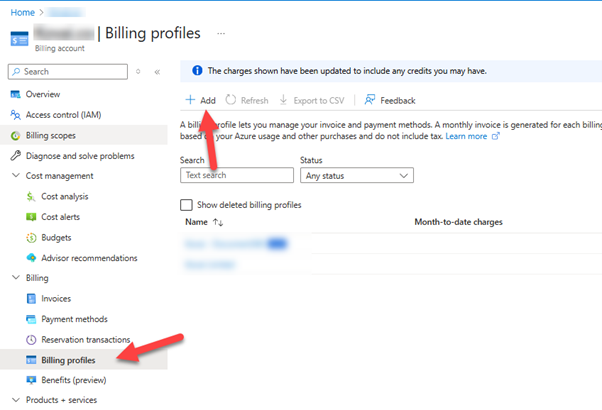This screenshot has width=602, height=410.
Task: Select Advisor recommendations sidebar item
Action: (89, 258)
